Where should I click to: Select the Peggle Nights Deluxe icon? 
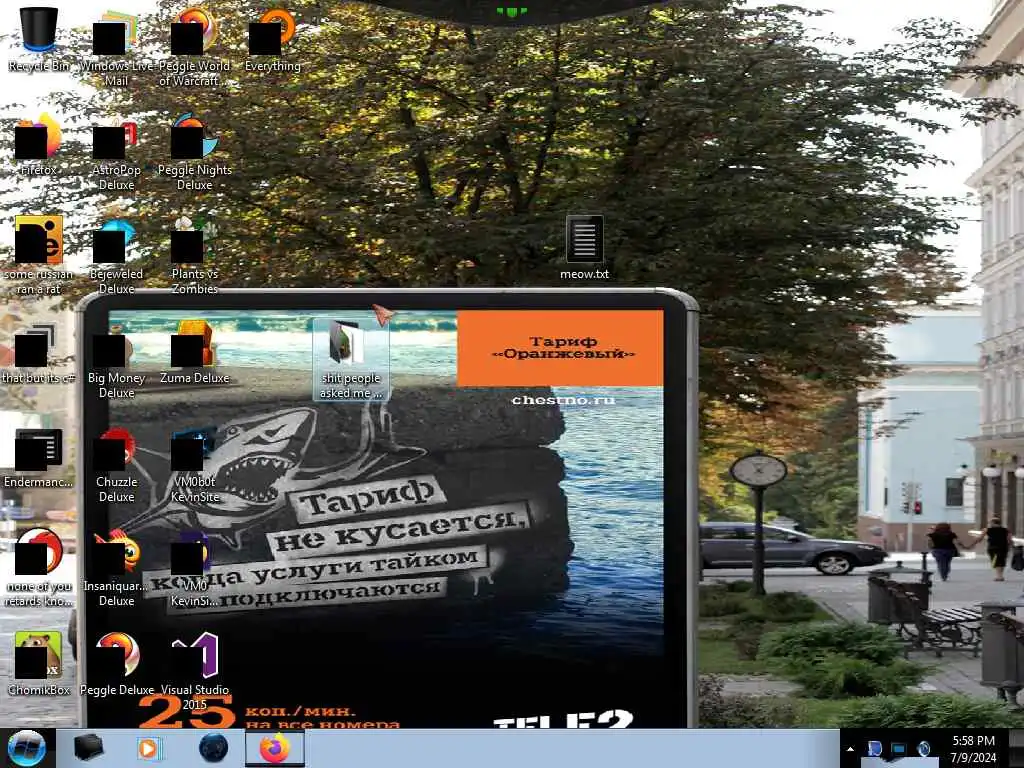click(x=194, y=153)
